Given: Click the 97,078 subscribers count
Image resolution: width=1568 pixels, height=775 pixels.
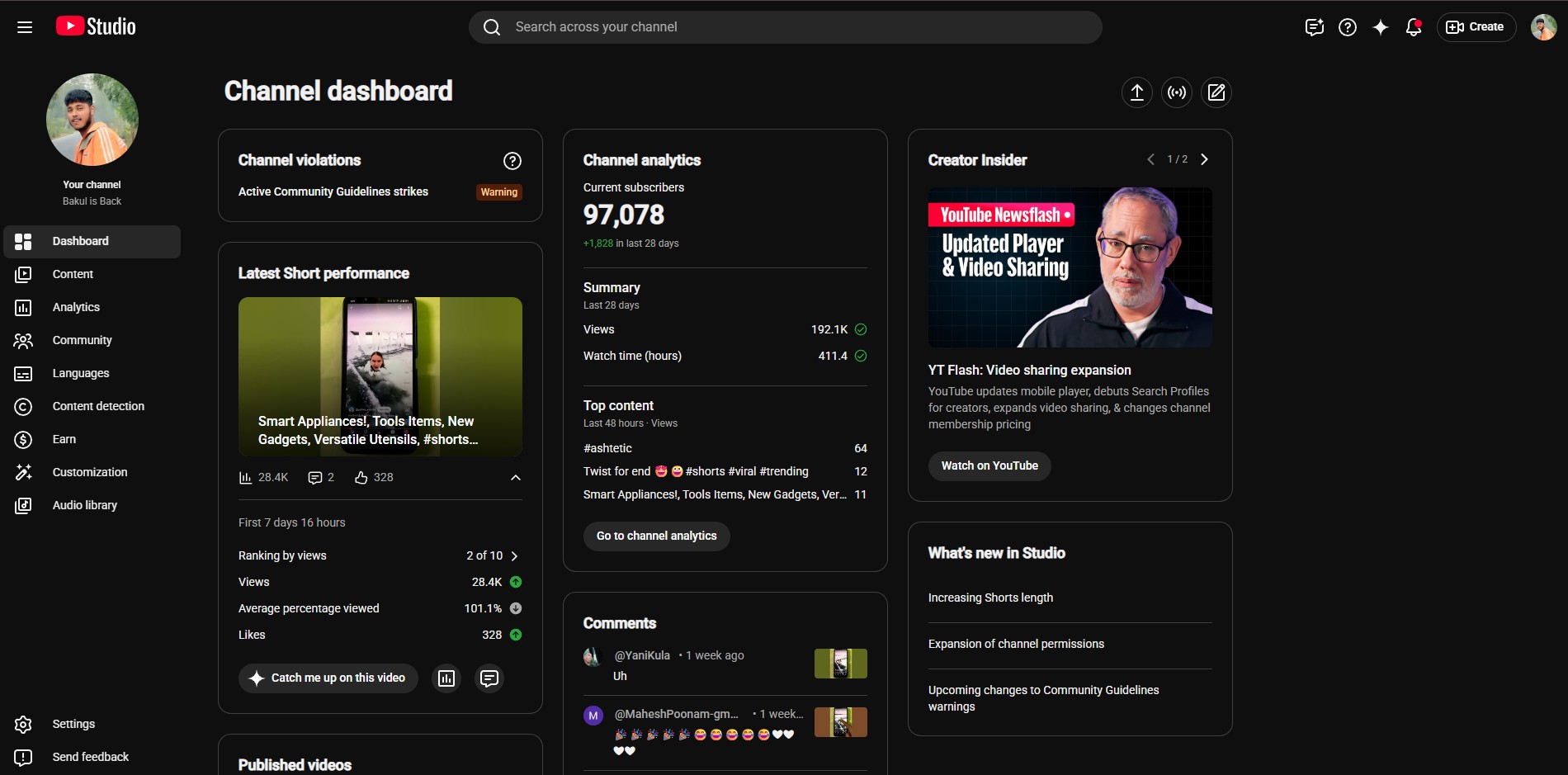Looking at the screenshot, I should [624, 215].
